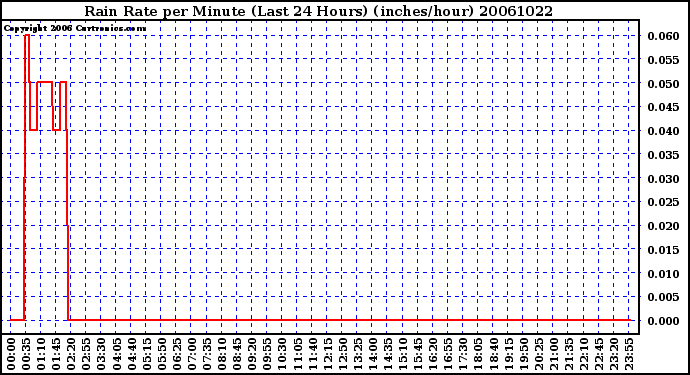Click the 09:20 time label

tap(252, 354)
